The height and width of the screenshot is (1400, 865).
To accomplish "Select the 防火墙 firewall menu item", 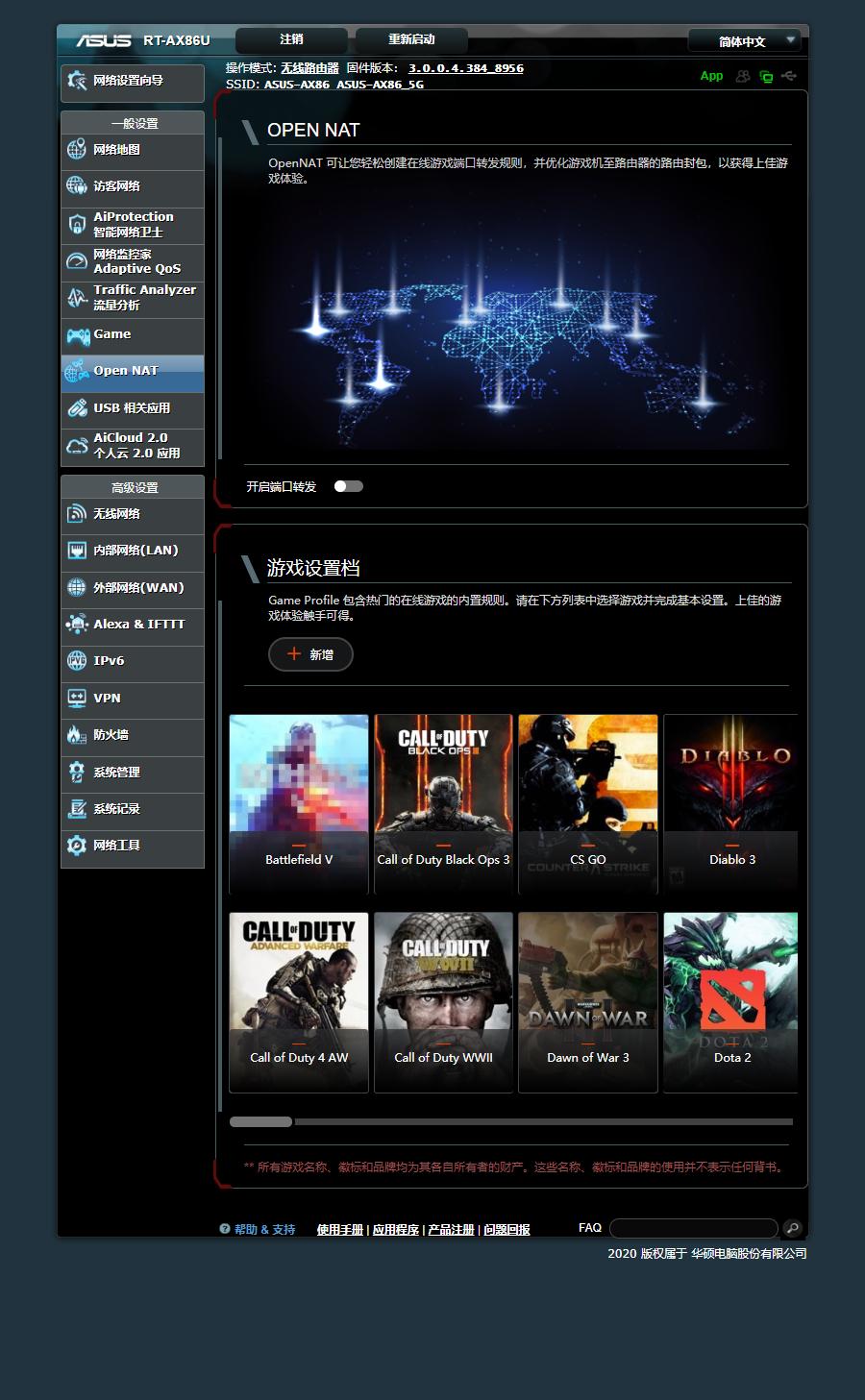I will tap(132, 736).
